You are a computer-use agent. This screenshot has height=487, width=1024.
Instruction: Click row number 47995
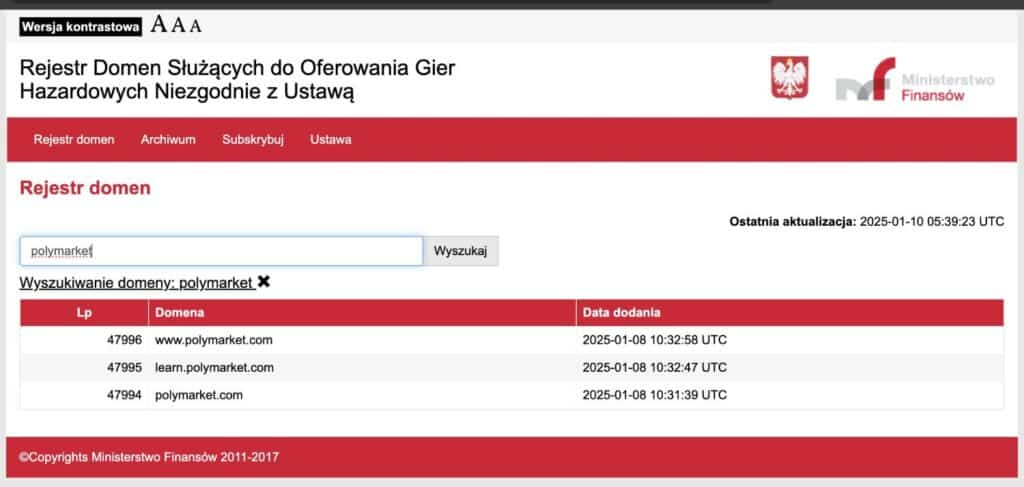point(124,368)
